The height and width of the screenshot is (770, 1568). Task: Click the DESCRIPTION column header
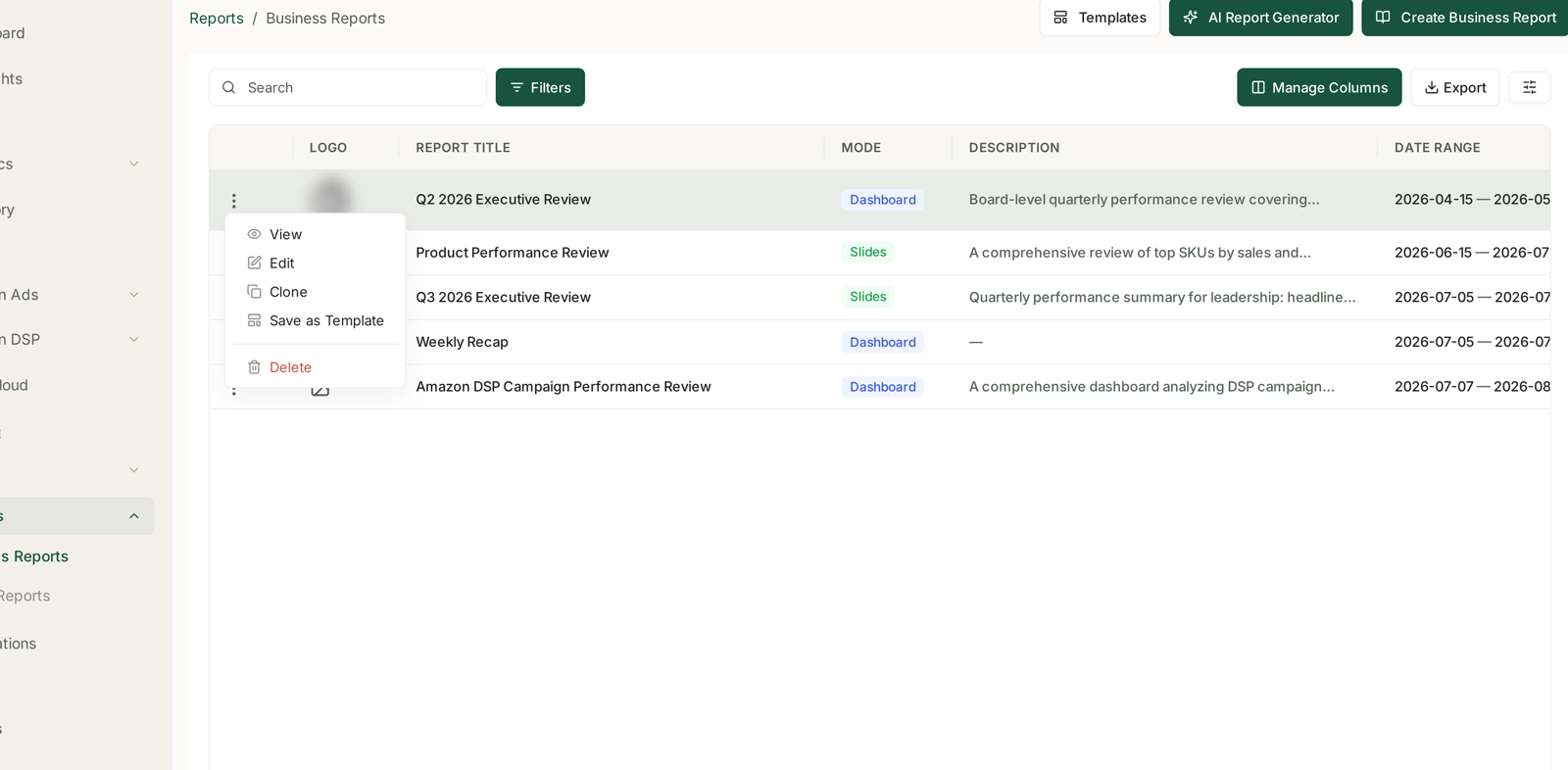[1014, 148]
